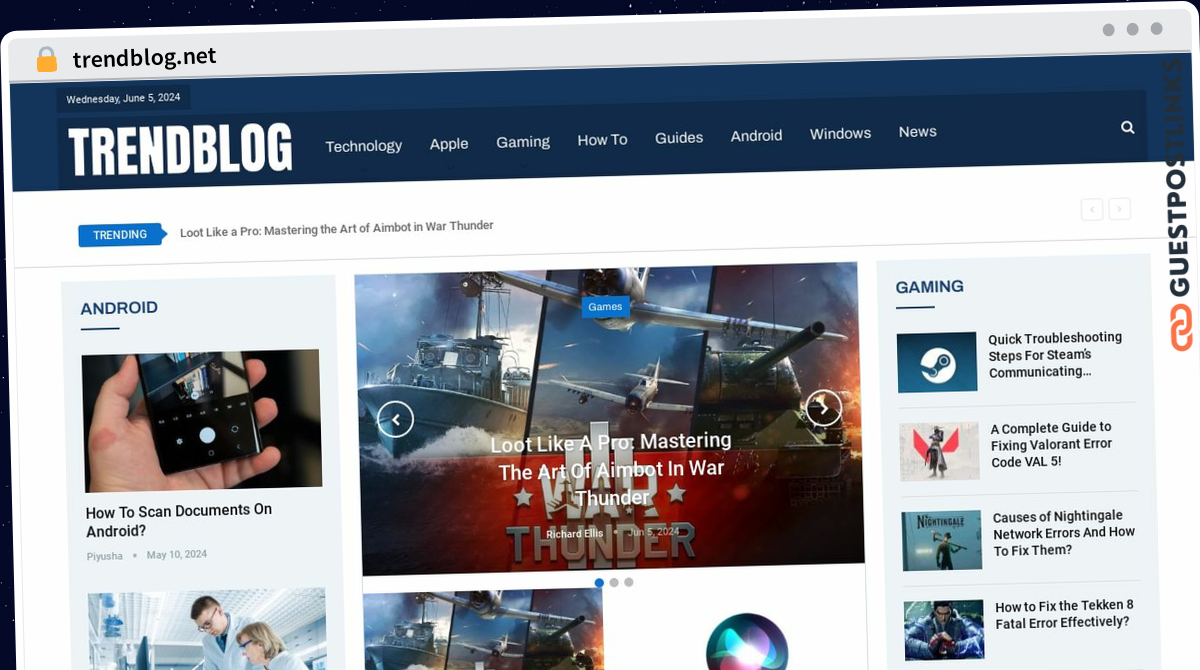Open the ANDROID section heading
Image resolution: width=1200 pixels, height=670 pixels.
pos(119,308)
